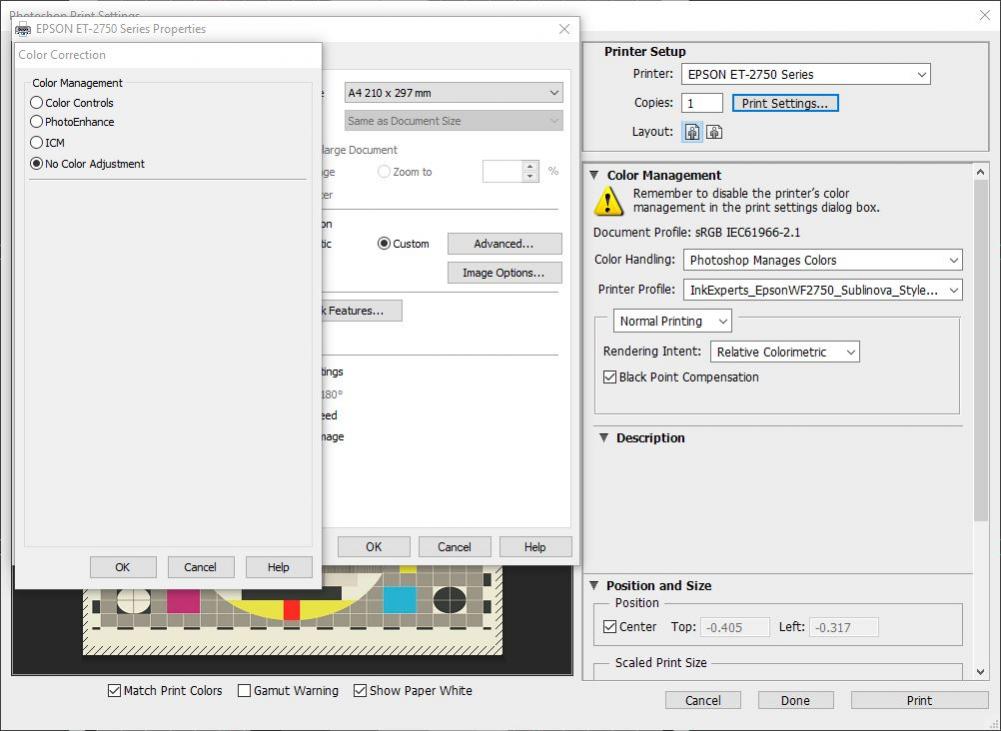Click the Print Settings... button

click(785, 103)
